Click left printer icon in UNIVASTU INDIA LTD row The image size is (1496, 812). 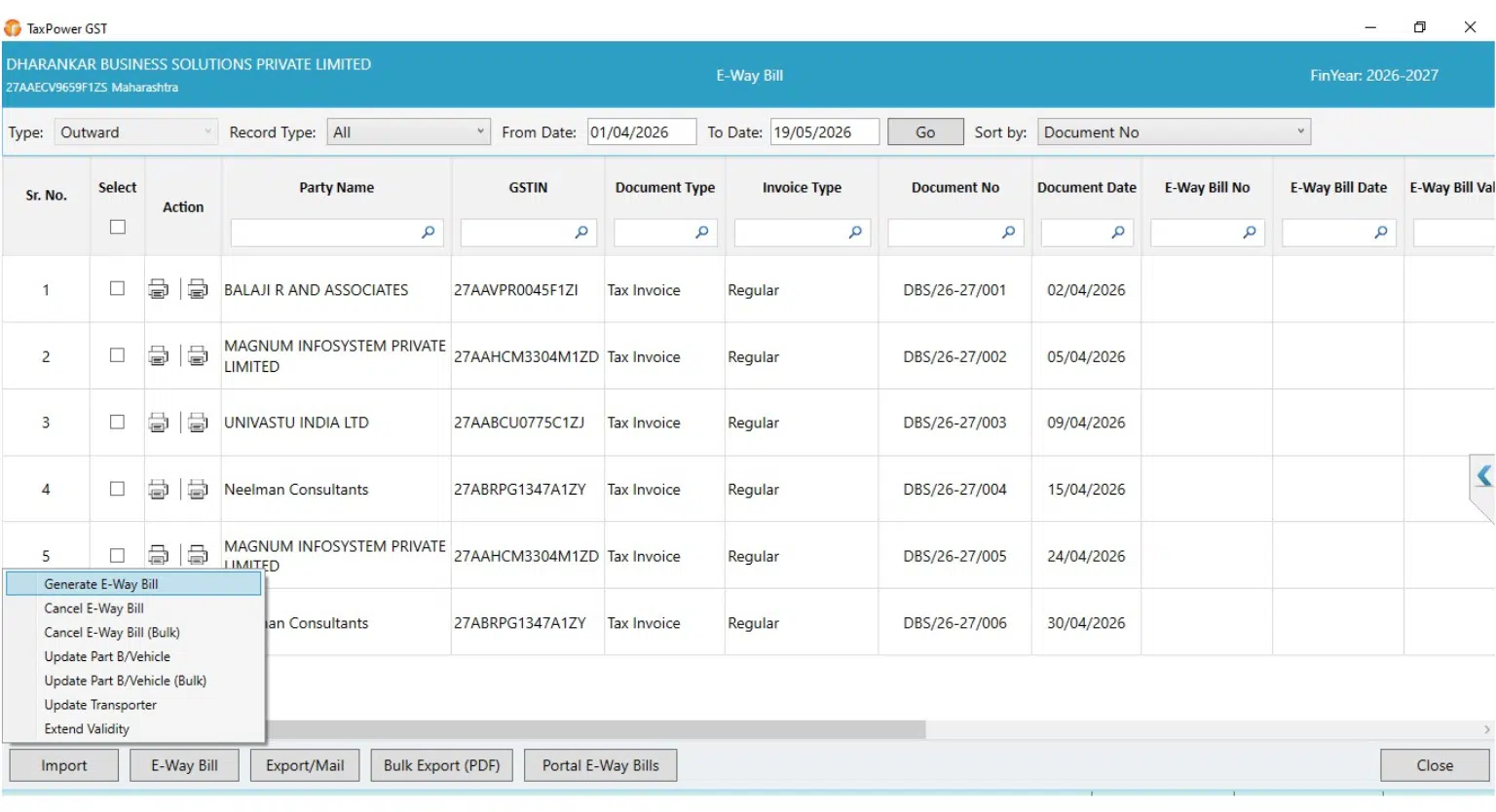[x=158, y=423]
